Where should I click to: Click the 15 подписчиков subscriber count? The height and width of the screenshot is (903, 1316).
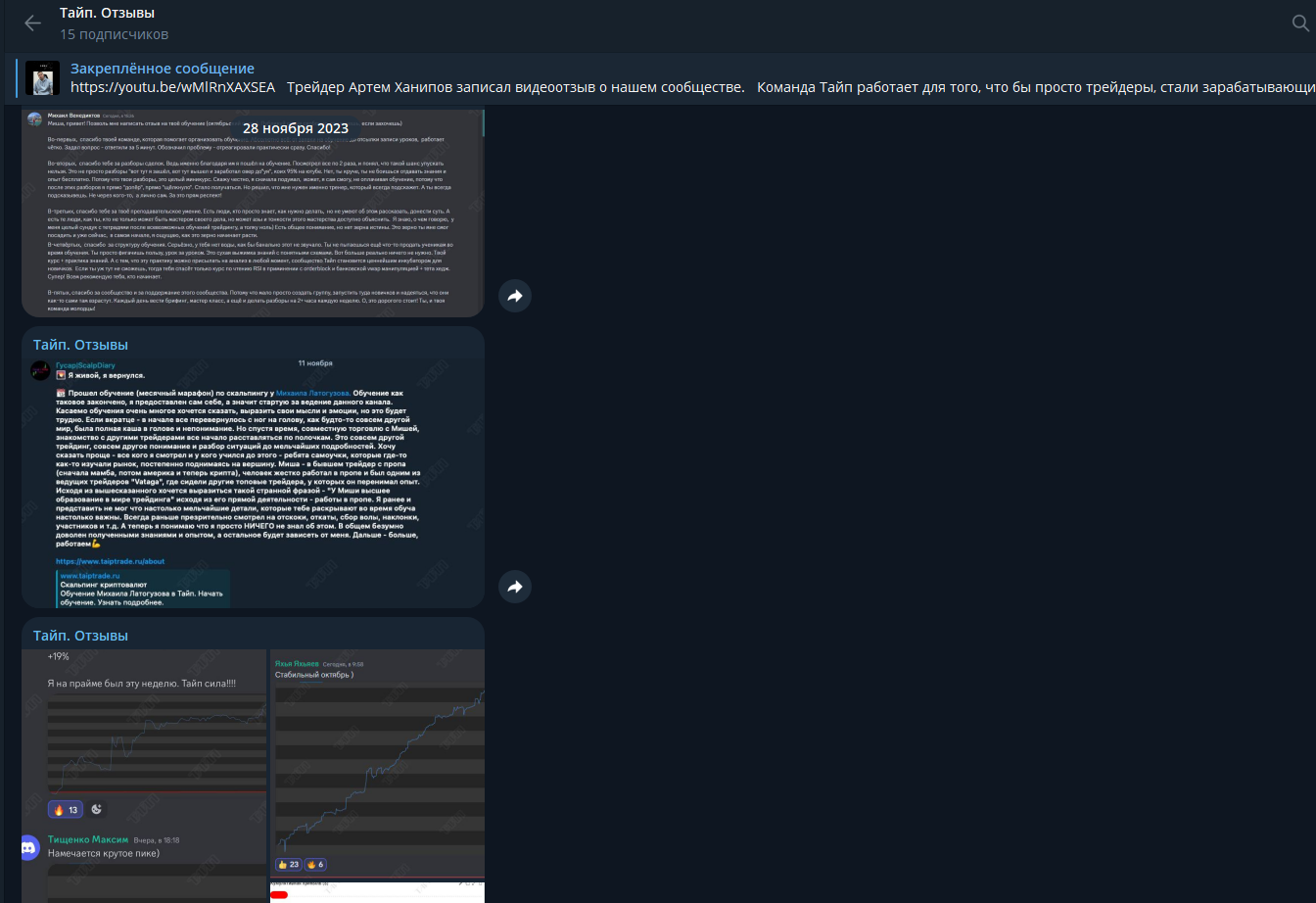click(114, 34)
